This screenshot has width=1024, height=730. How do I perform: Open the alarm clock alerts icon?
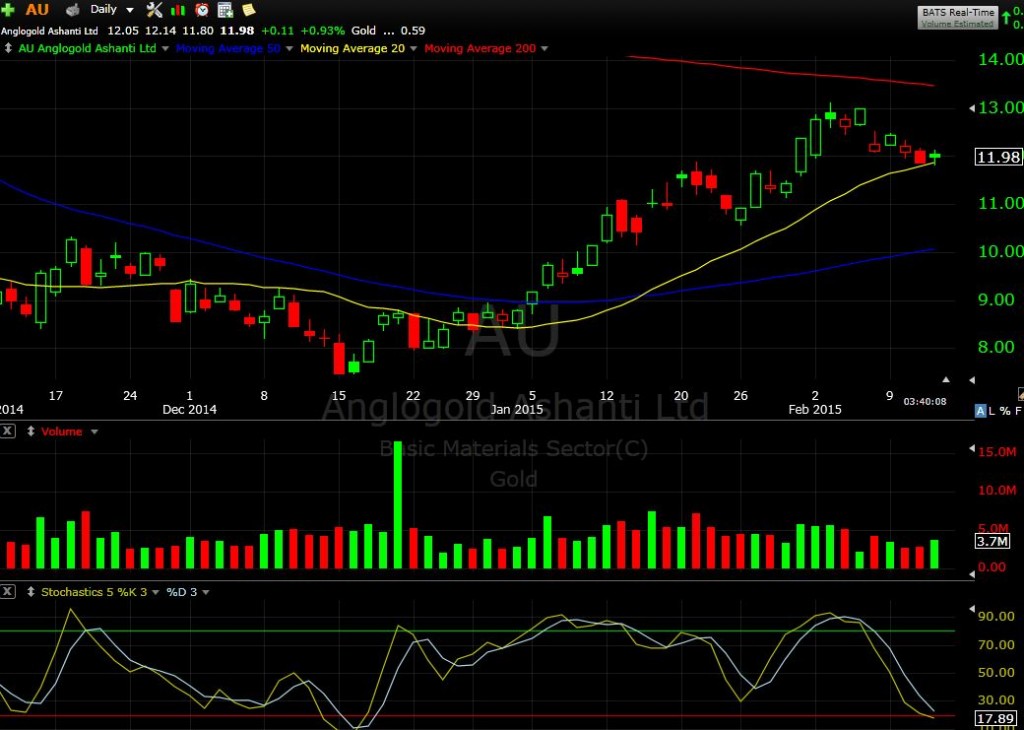pyautogui.click(x=202, y=10)
